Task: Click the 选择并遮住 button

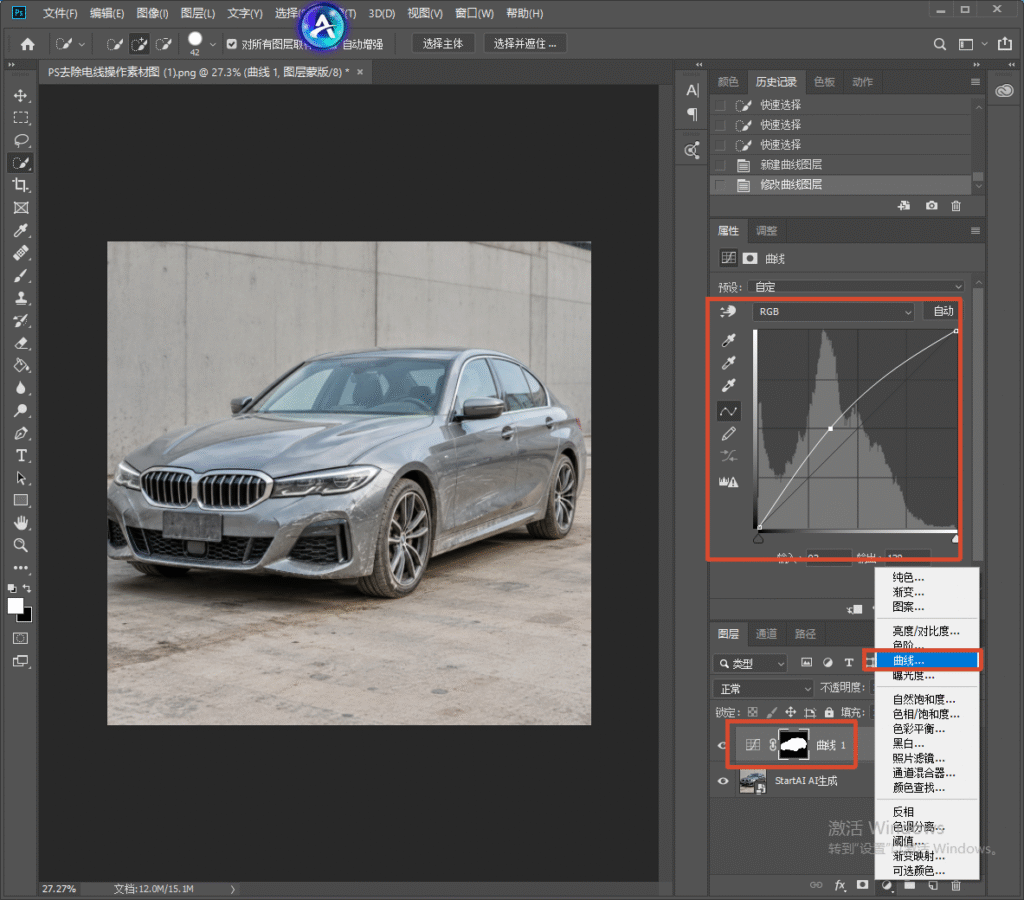Action: [524, 44]
